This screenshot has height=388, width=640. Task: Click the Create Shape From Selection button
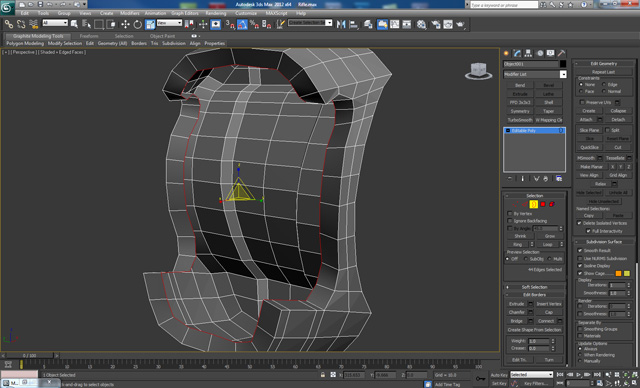pyautogui.click(x=534, y=330)
